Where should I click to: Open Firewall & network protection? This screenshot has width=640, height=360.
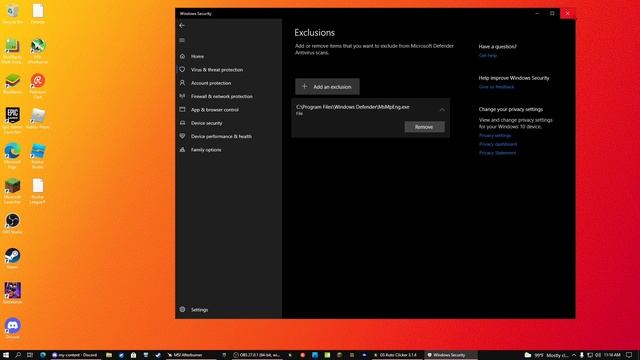pyautogui.click(x=222, y=97)
